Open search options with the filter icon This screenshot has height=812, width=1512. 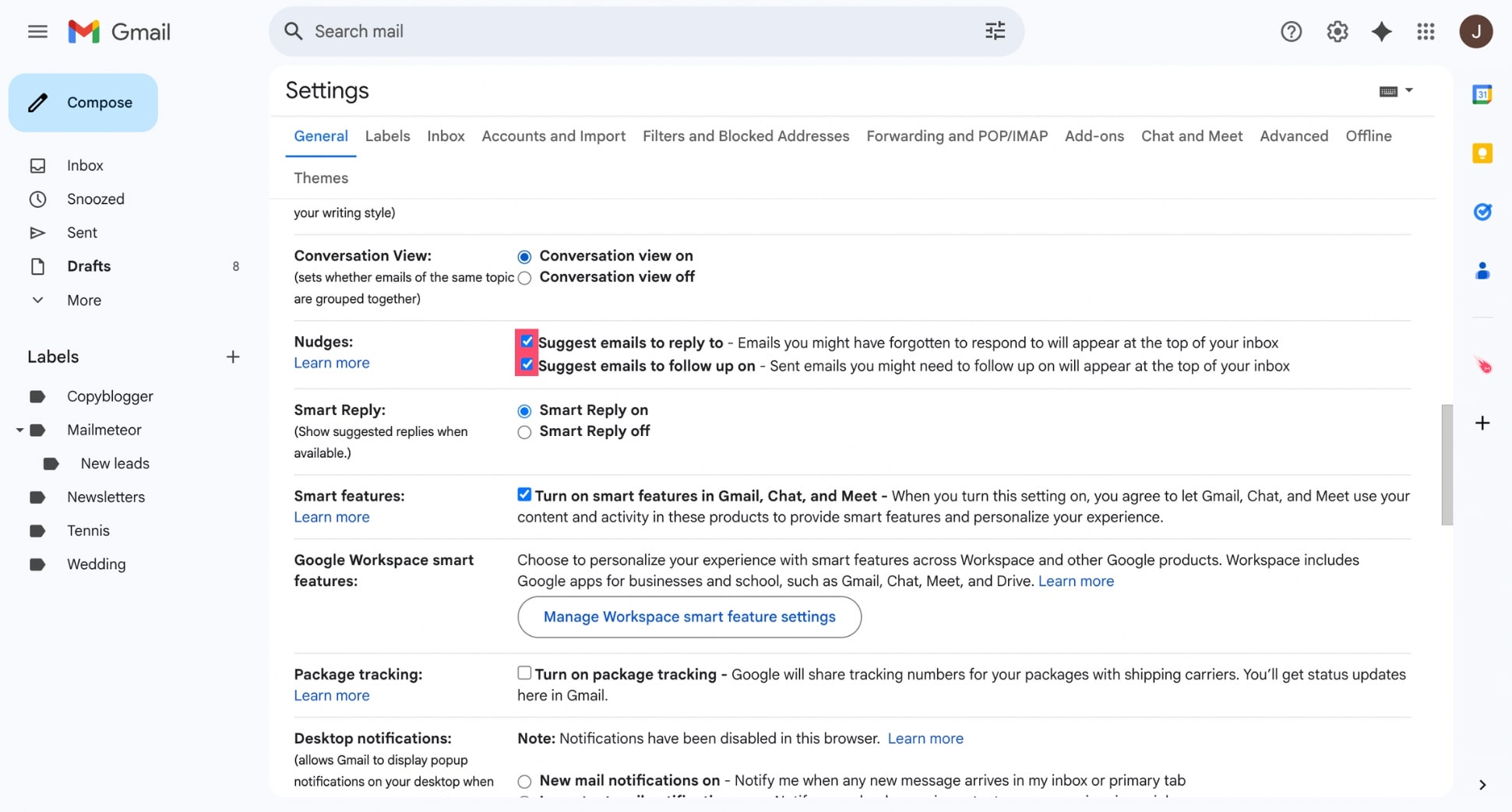point(994,30)
